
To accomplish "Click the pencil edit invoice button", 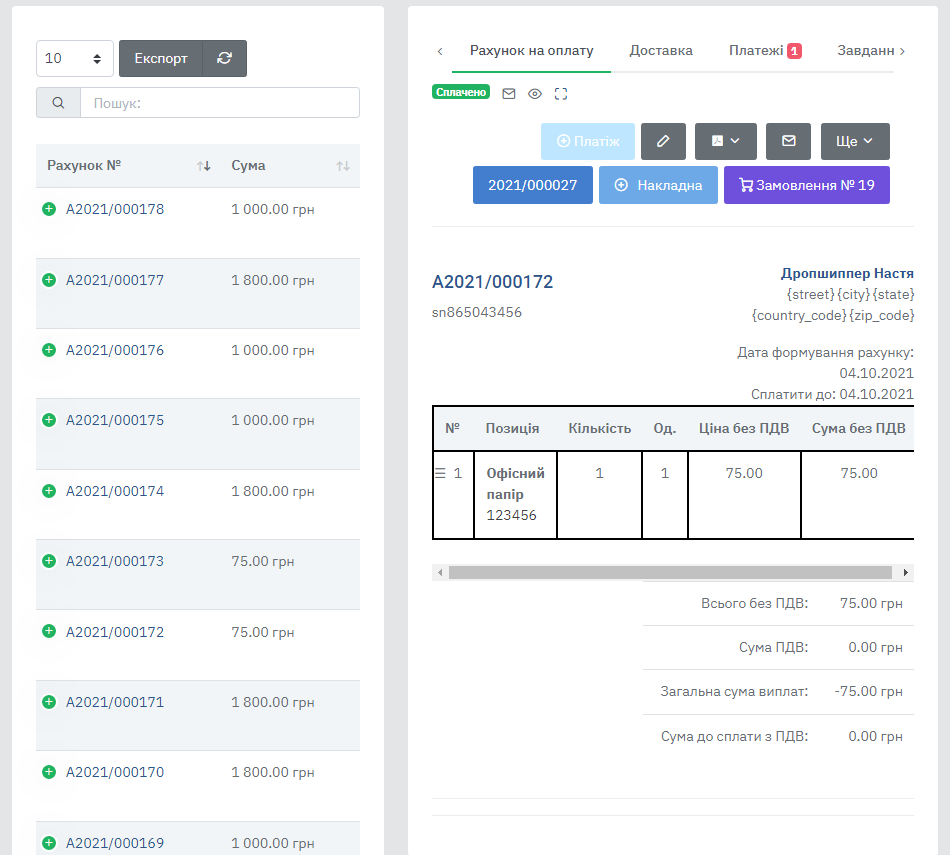I will click(663, 141).
